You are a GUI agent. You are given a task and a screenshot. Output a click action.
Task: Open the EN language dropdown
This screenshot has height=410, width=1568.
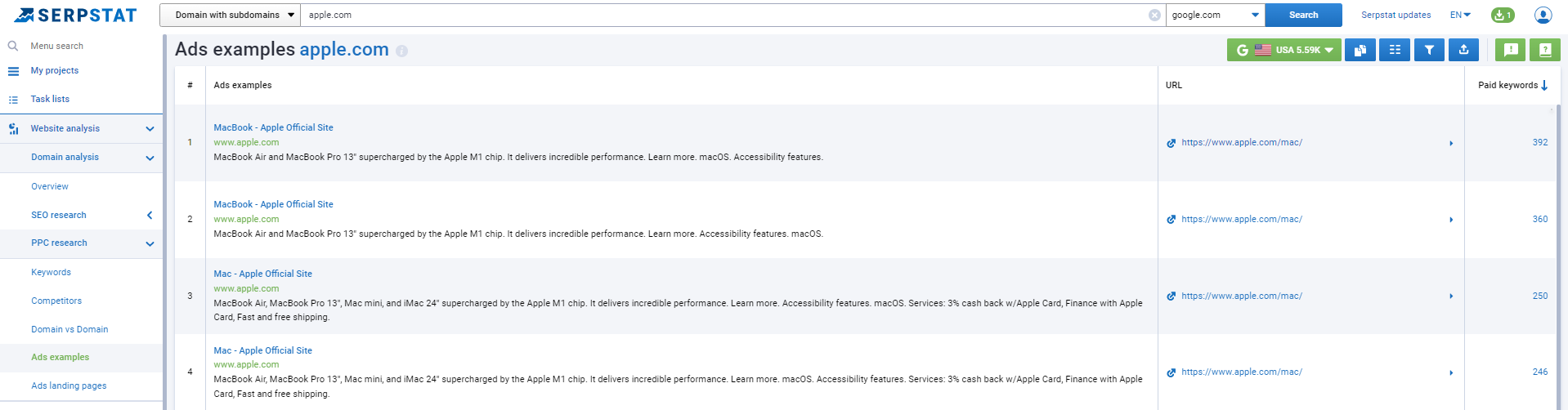pos(1460,15)
